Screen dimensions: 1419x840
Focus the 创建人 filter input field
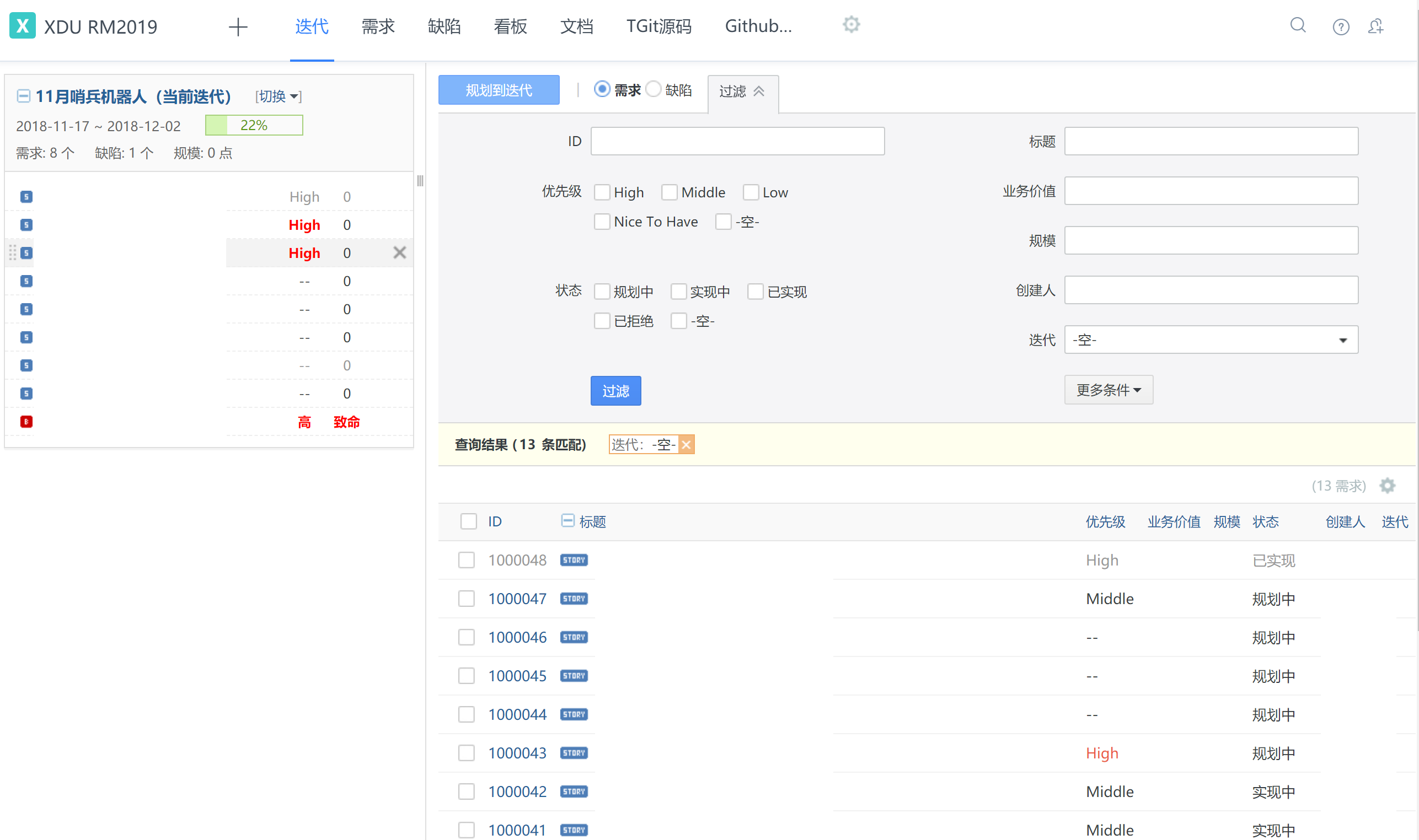1211,290
